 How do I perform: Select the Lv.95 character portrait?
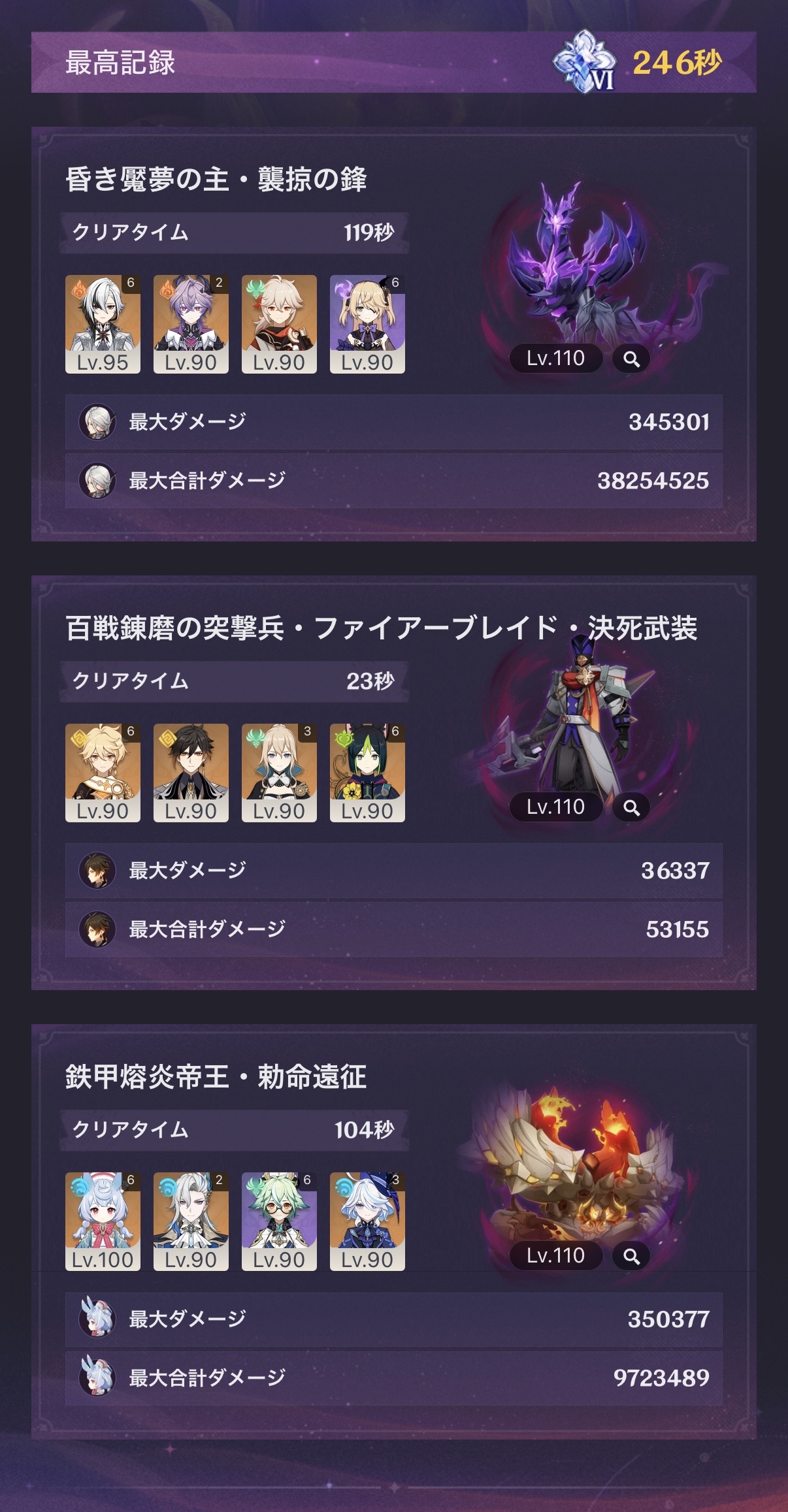click(103, 324)
